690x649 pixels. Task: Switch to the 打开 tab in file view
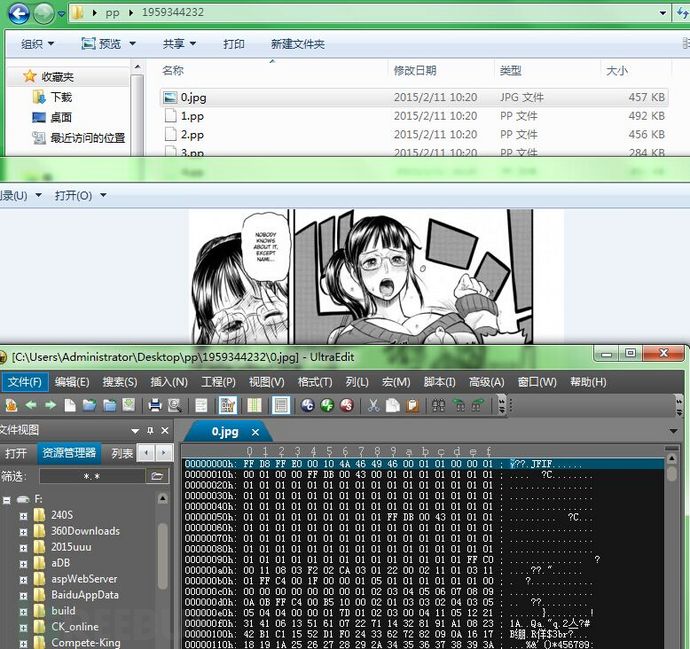point(16,453)
